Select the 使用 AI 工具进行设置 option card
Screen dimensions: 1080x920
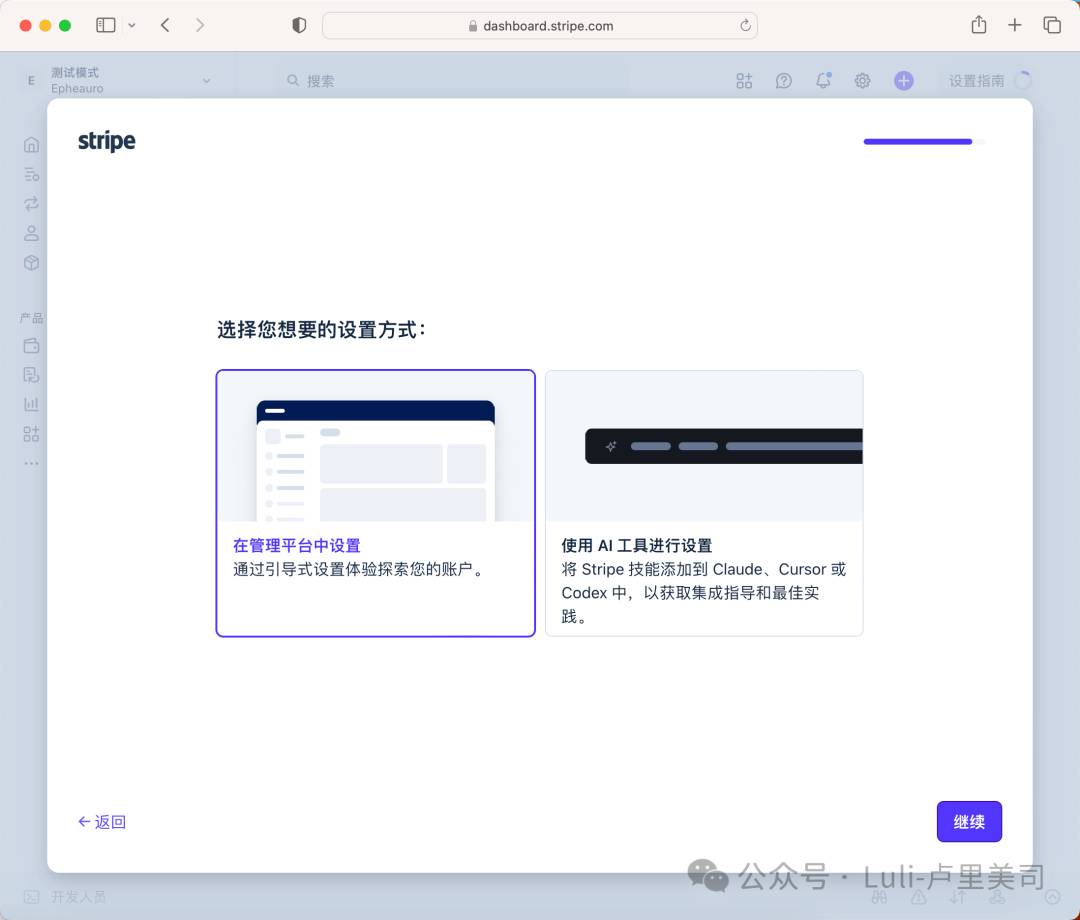[704, 503]
